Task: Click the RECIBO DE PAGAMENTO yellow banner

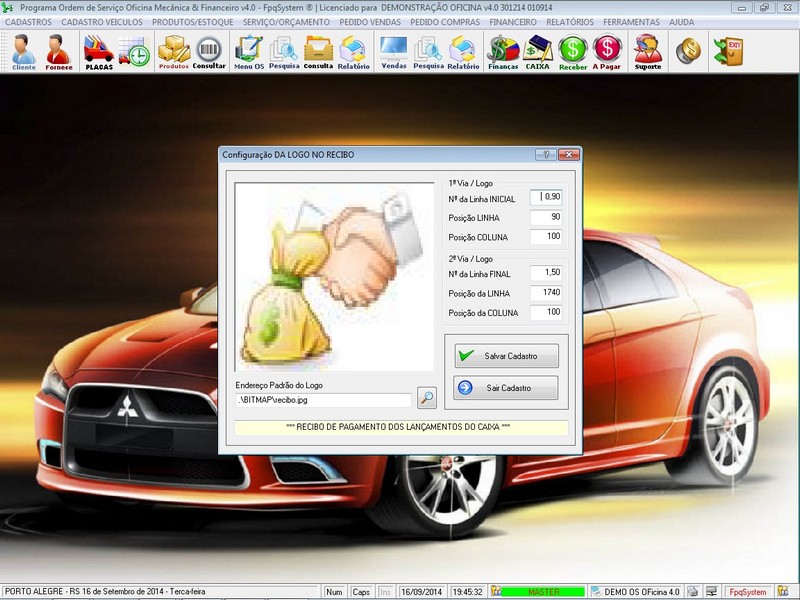Action: [x=401, y=427]
